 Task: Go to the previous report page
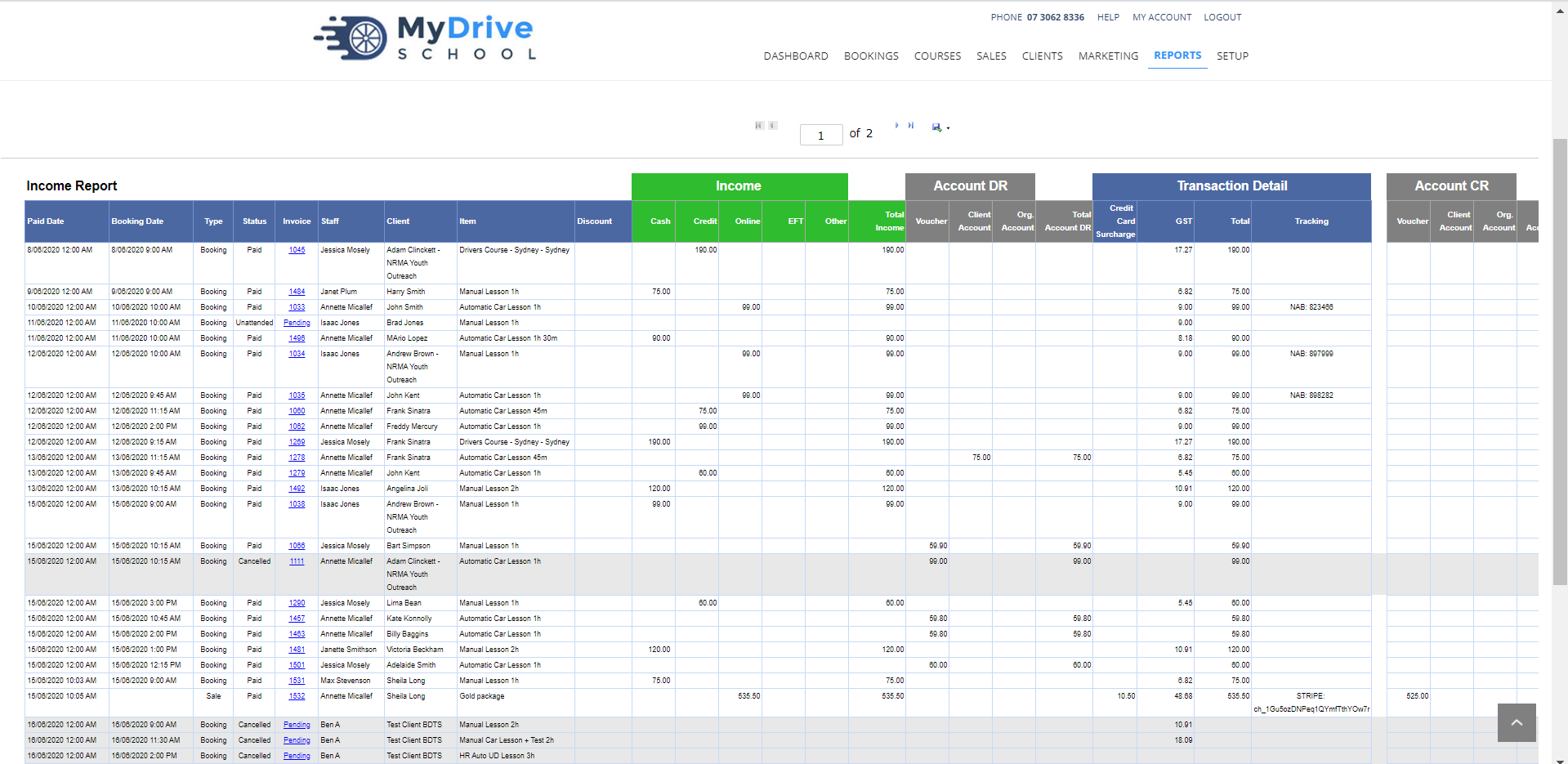[x=773, y=125]
